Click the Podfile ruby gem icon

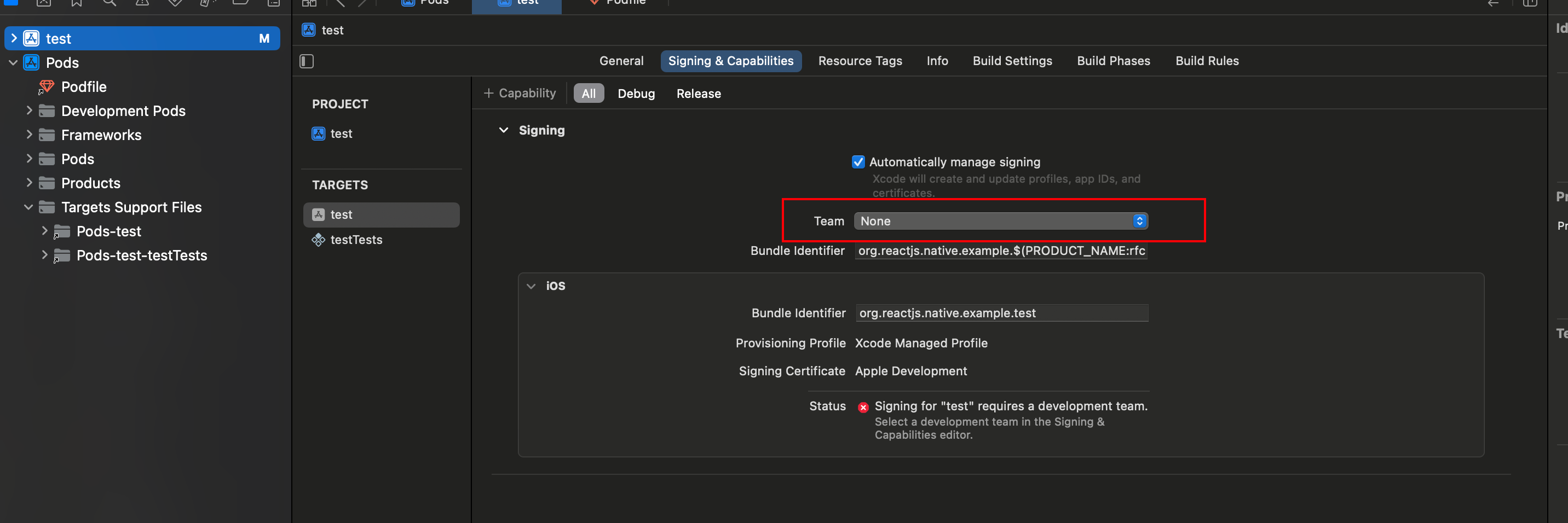pos(46,87)
